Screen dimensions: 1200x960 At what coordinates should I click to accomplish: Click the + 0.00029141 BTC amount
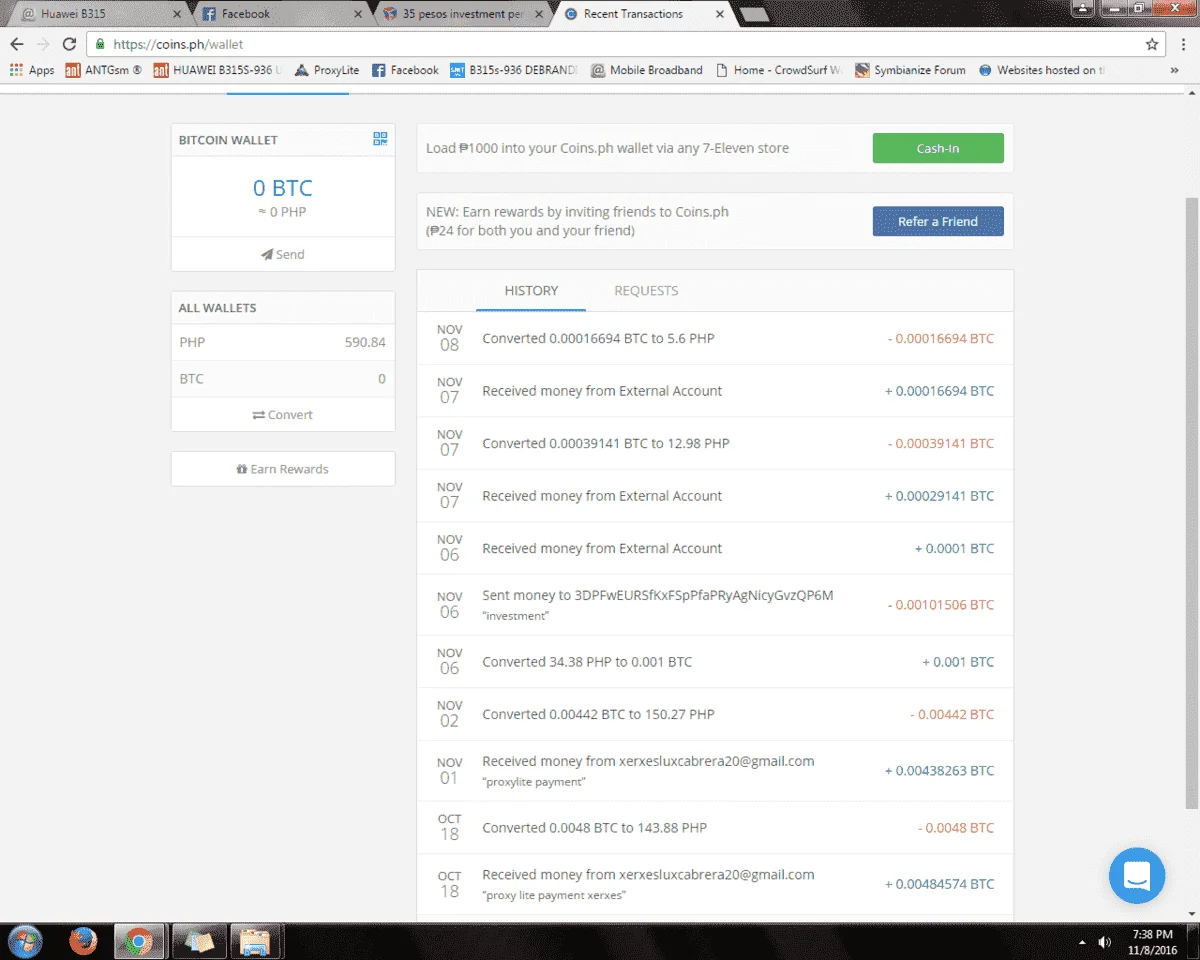pyautogui.click(x=939, y=496)
